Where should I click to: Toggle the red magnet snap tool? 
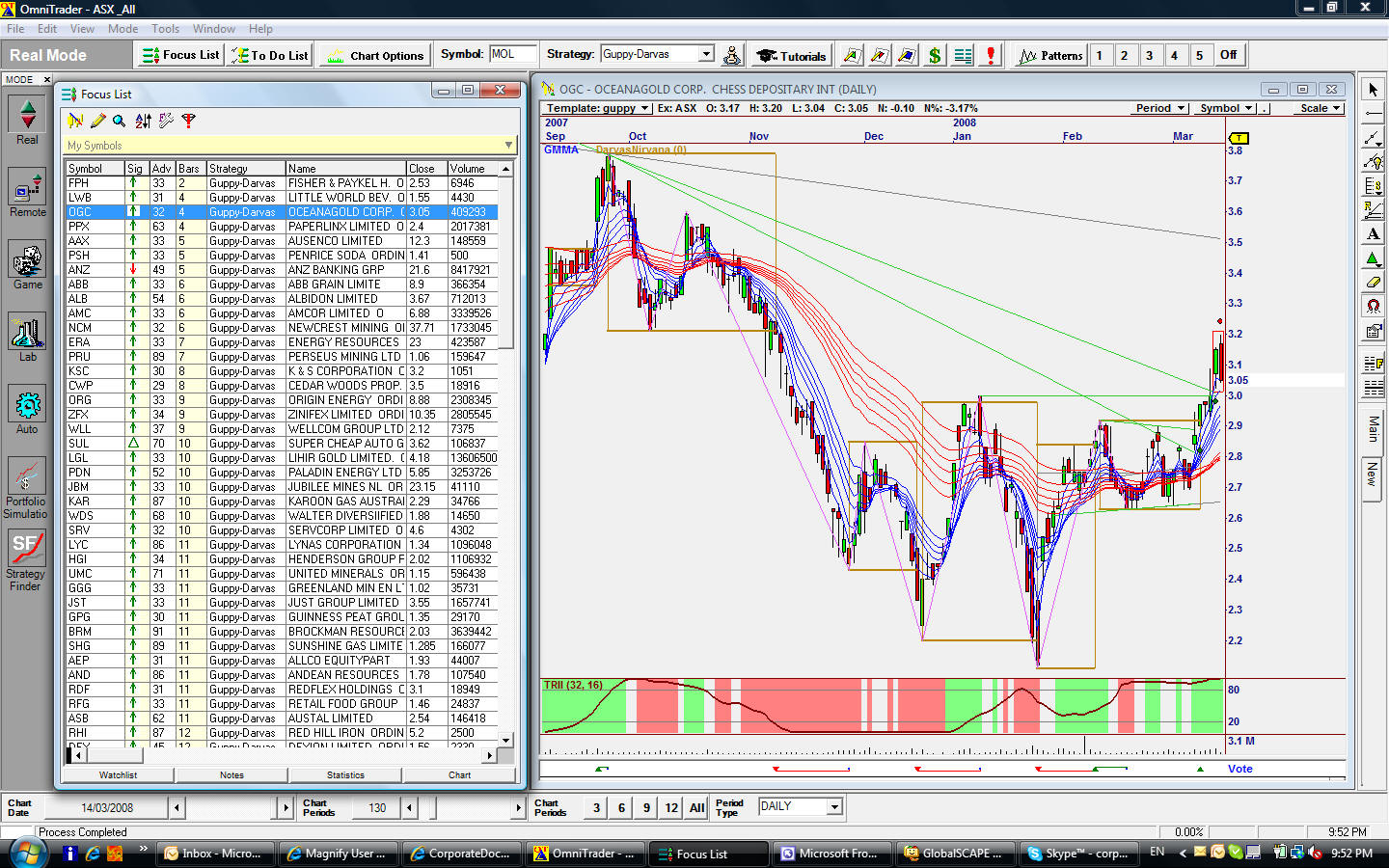coord(1373,307)
